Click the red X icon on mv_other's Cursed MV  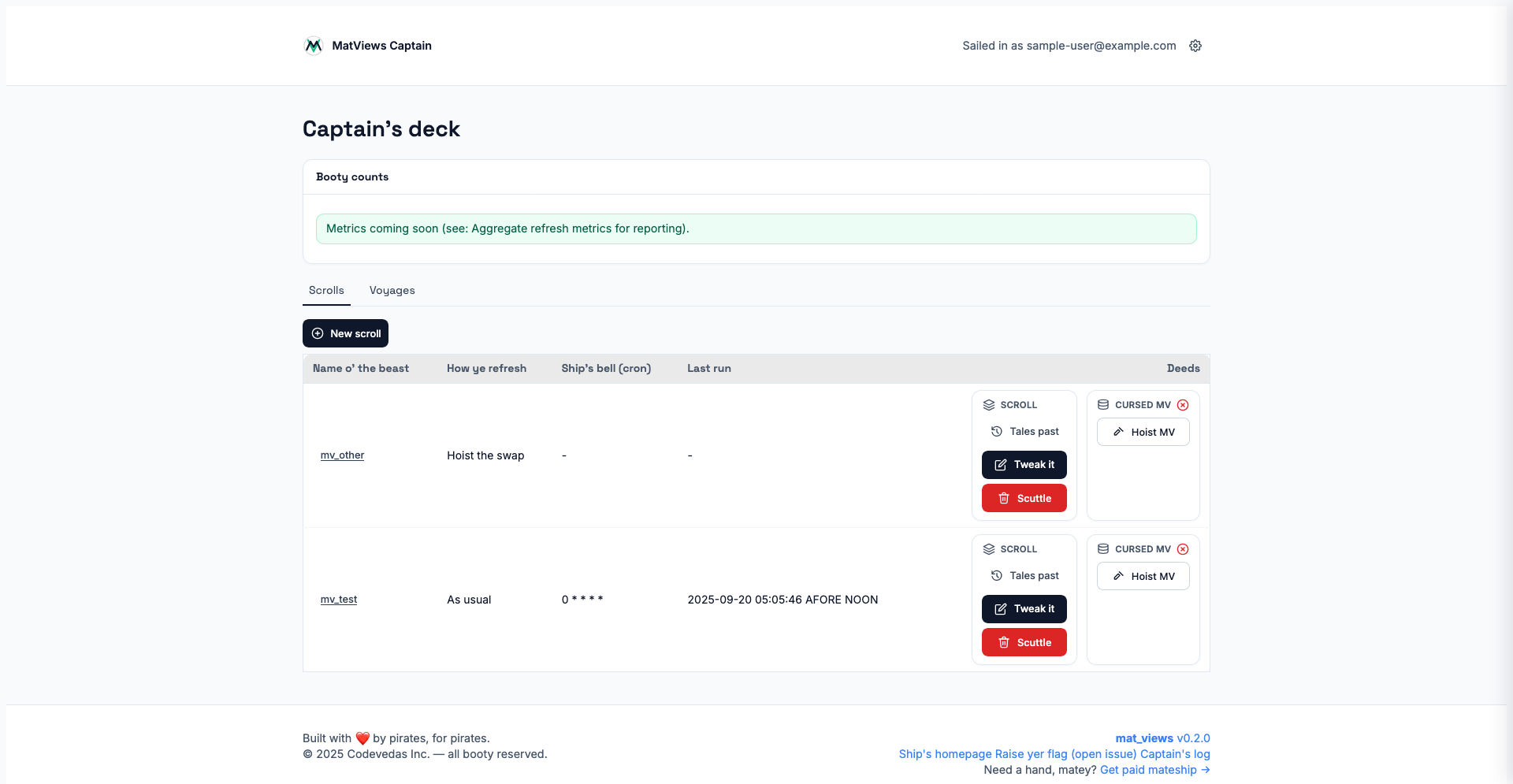click(1183, 405)
